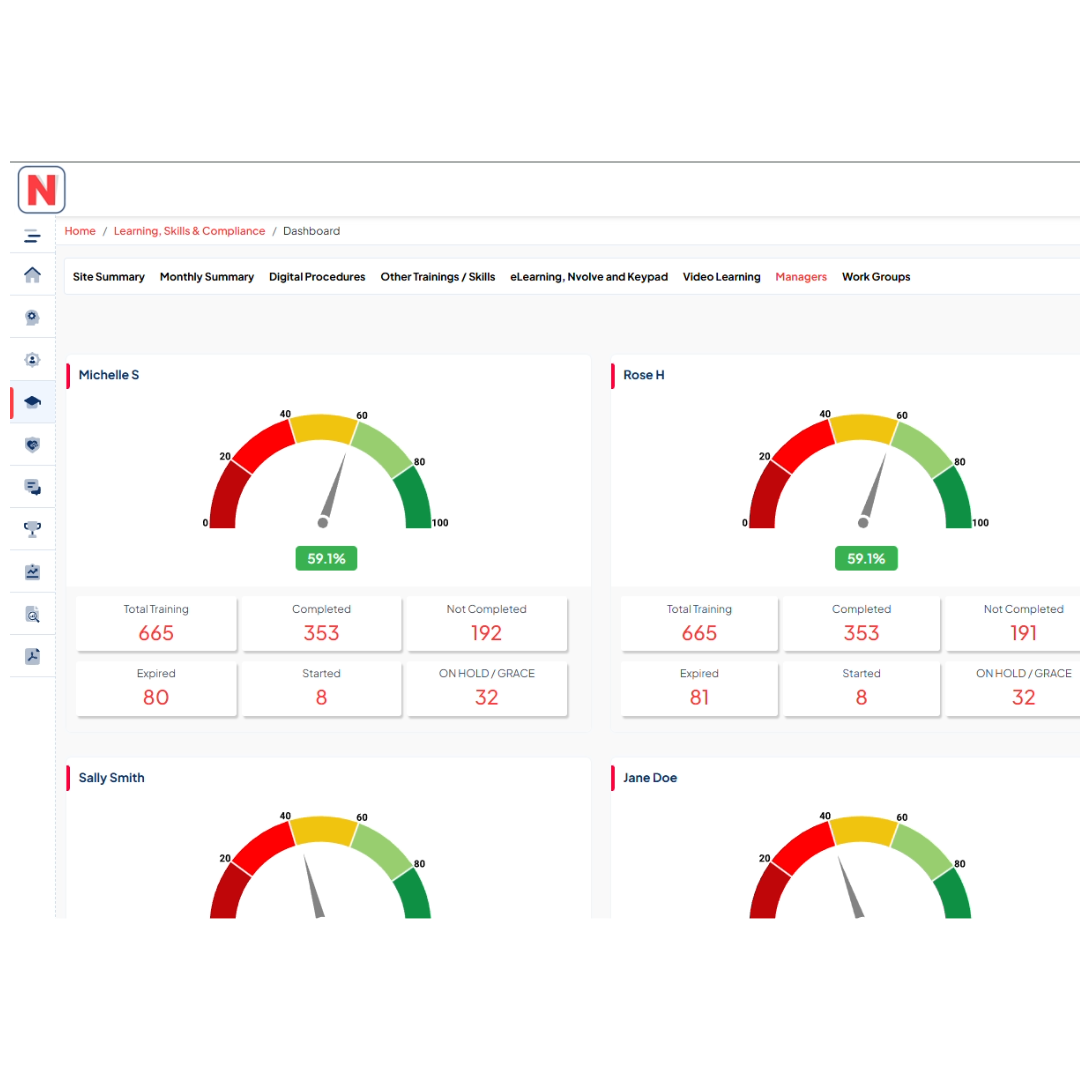This screenshot has width=1080, height=1080.
Task: Open the graduation cap learning icon
Action: (x=32, y=402)
